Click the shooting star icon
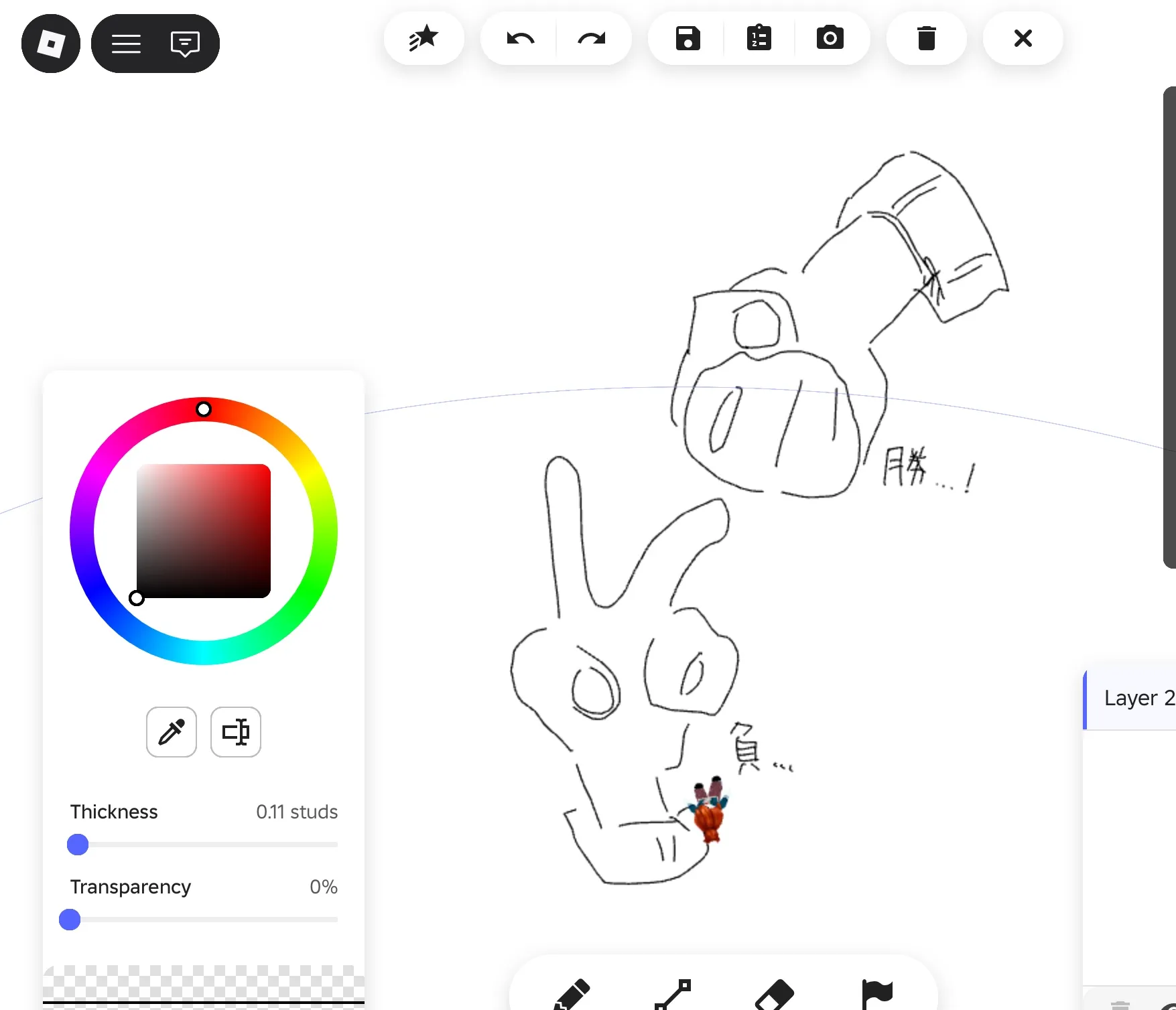The height and width of the screenshot is (1010, 1176). [x=423, y=38]
